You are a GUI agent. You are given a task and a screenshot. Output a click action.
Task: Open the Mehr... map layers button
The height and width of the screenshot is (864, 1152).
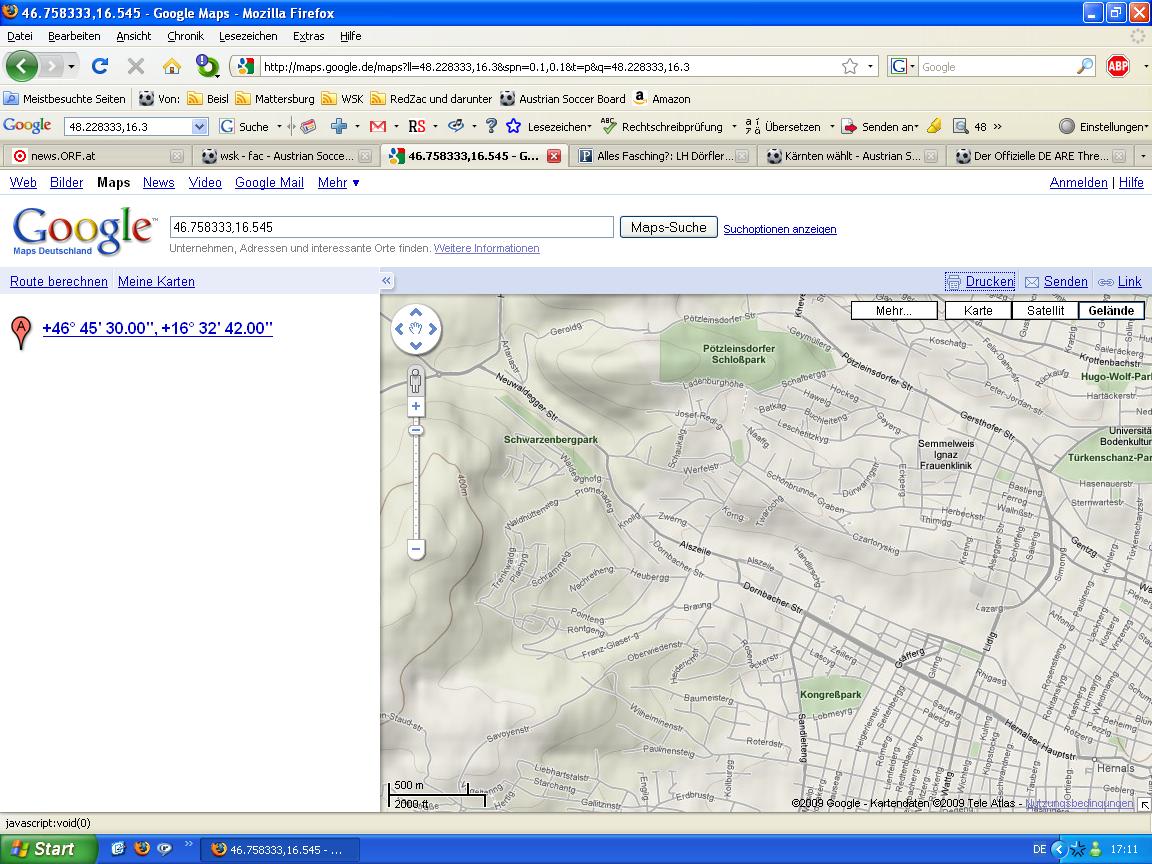coord(894,311)
